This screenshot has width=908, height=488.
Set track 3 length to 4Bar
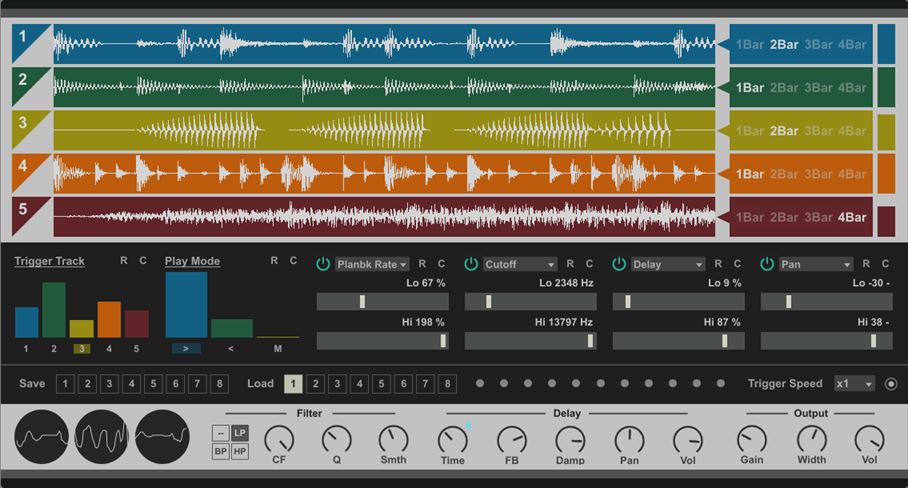click(x=852, y=131)
